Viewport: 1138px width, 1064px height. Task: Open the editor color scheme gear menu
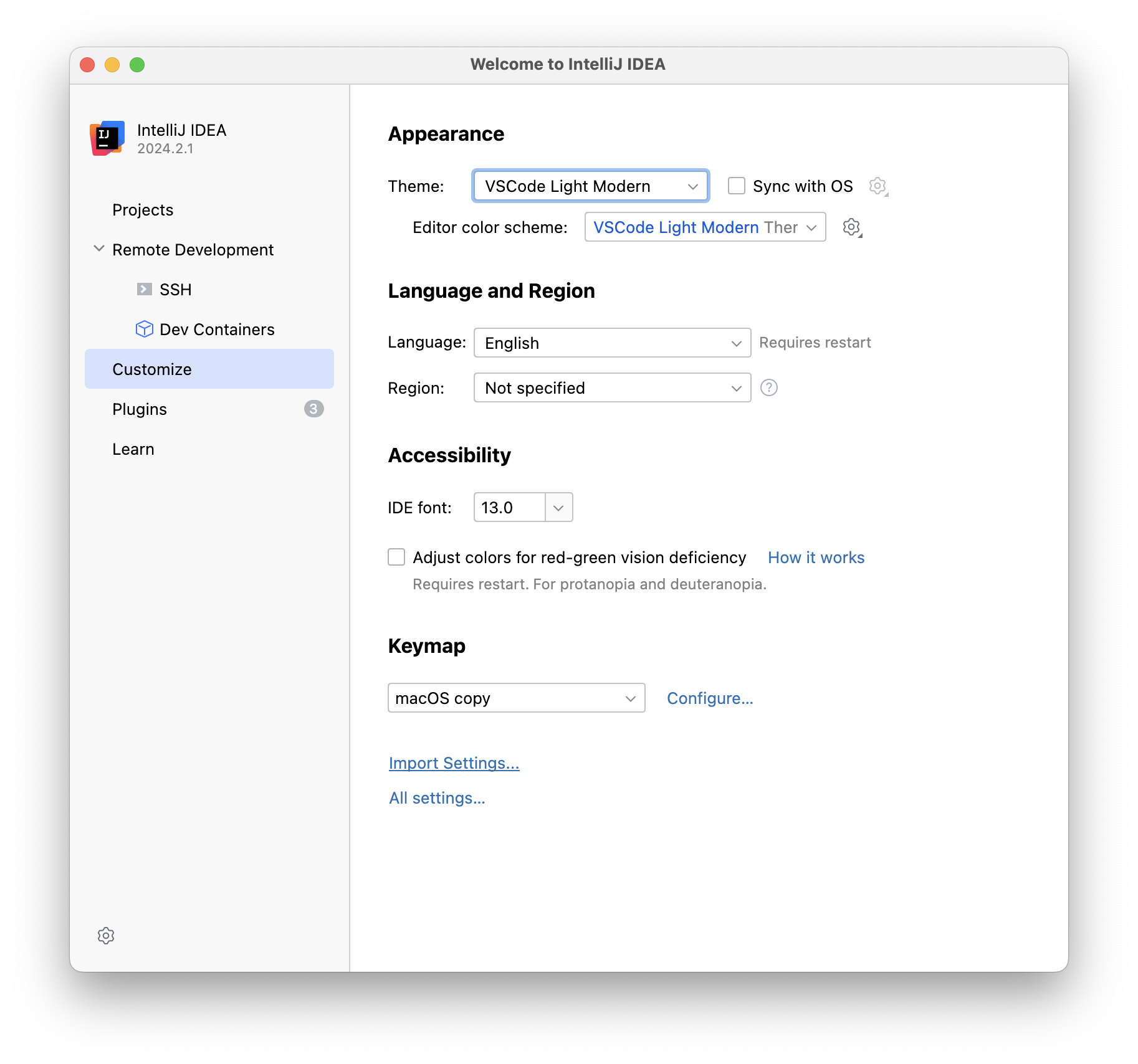852,227
